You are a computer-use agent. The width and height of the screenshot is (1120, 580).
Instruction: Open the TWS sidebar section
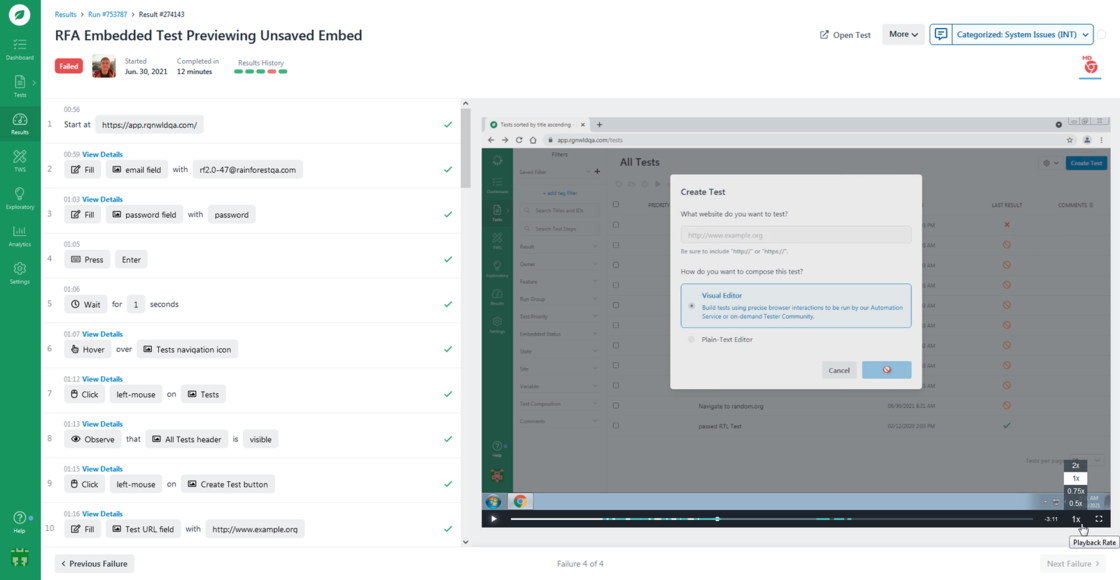20,160
